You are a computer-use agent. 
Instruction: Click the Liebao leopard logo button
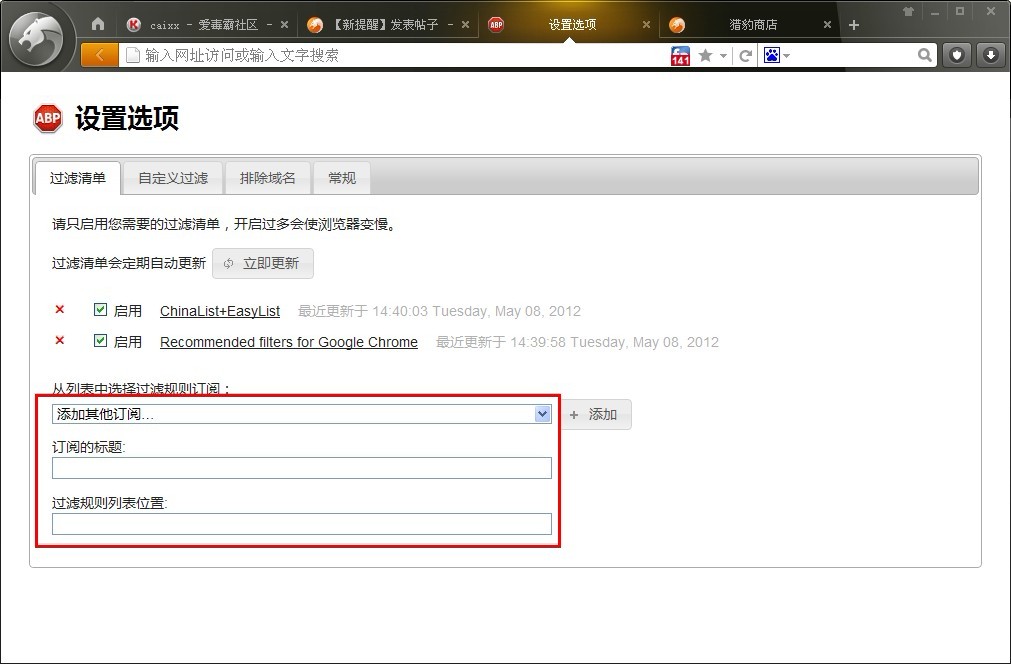[38, 39]
